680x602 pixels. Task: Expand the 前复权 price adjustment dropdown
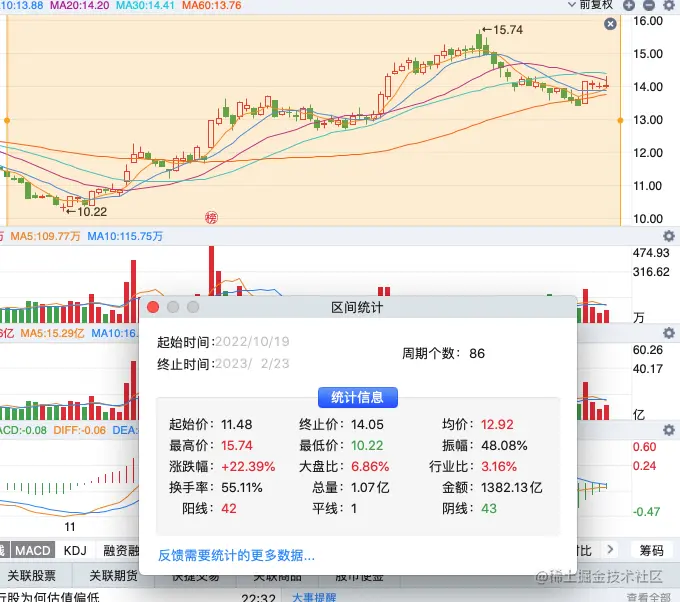591,5
